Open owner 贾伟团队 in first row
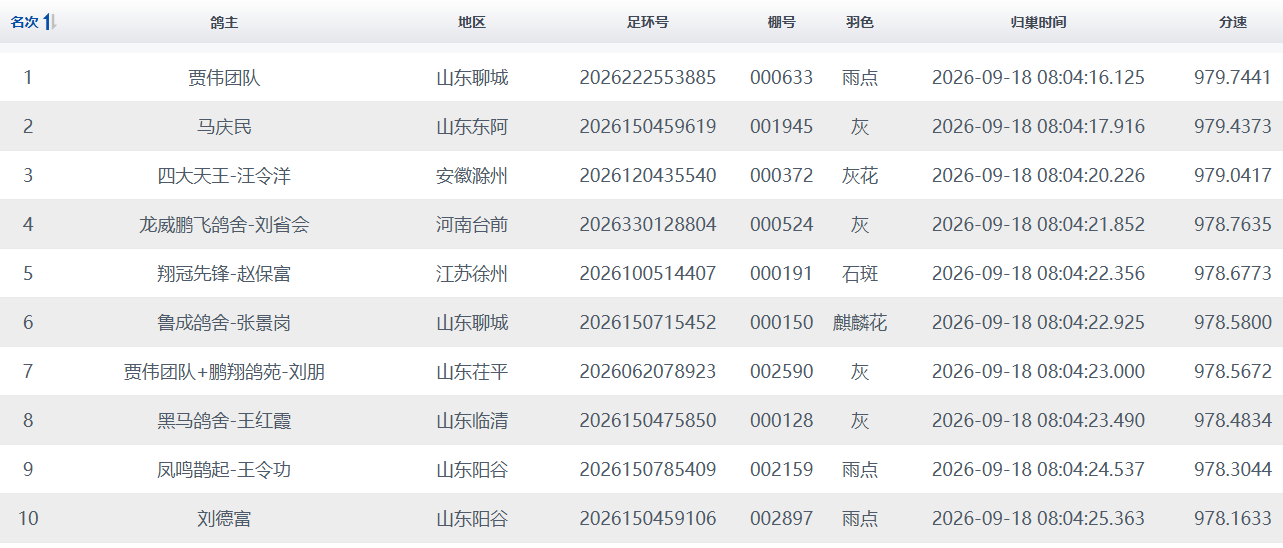The height and width of the screenshot is (548, 1283). pyautogui.click(x=224, y=77)
